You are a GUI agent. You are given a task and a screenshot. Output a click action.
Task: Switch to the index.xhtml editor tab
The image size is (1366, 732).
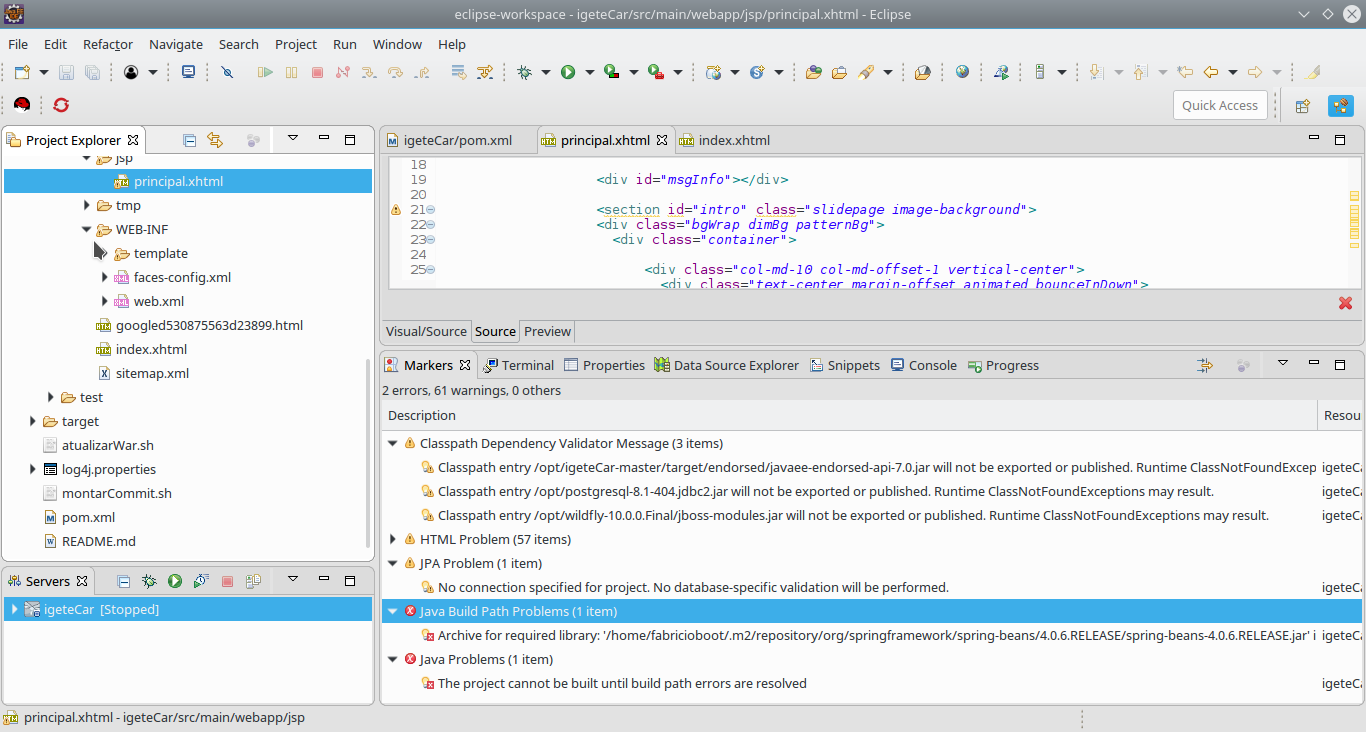point(733,140)
